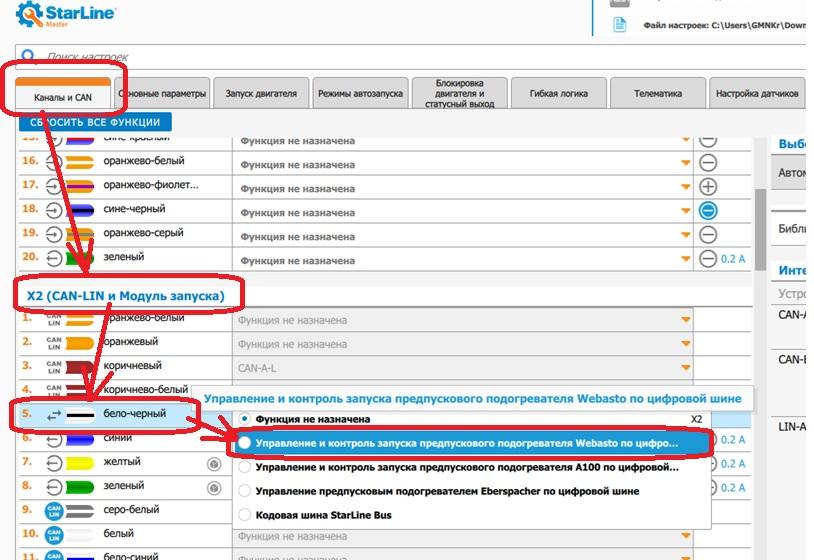
Task: Click the minus icon on orange-white row 16
Action: [x=708, y=163]
